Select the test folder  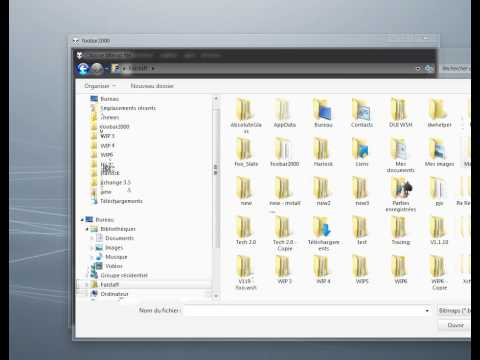tap(362, 230)
